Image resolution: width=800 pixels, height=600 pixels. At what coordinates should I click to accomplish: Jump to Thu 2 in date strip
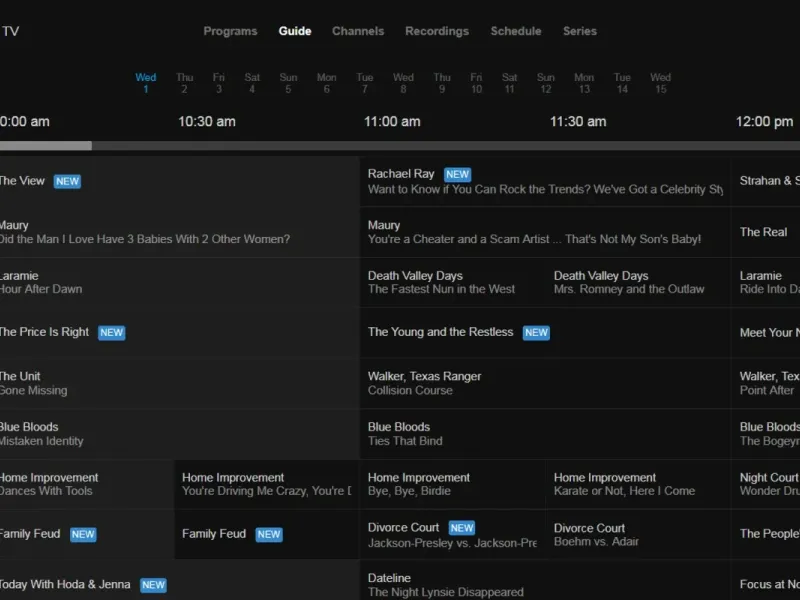(184, 83)
